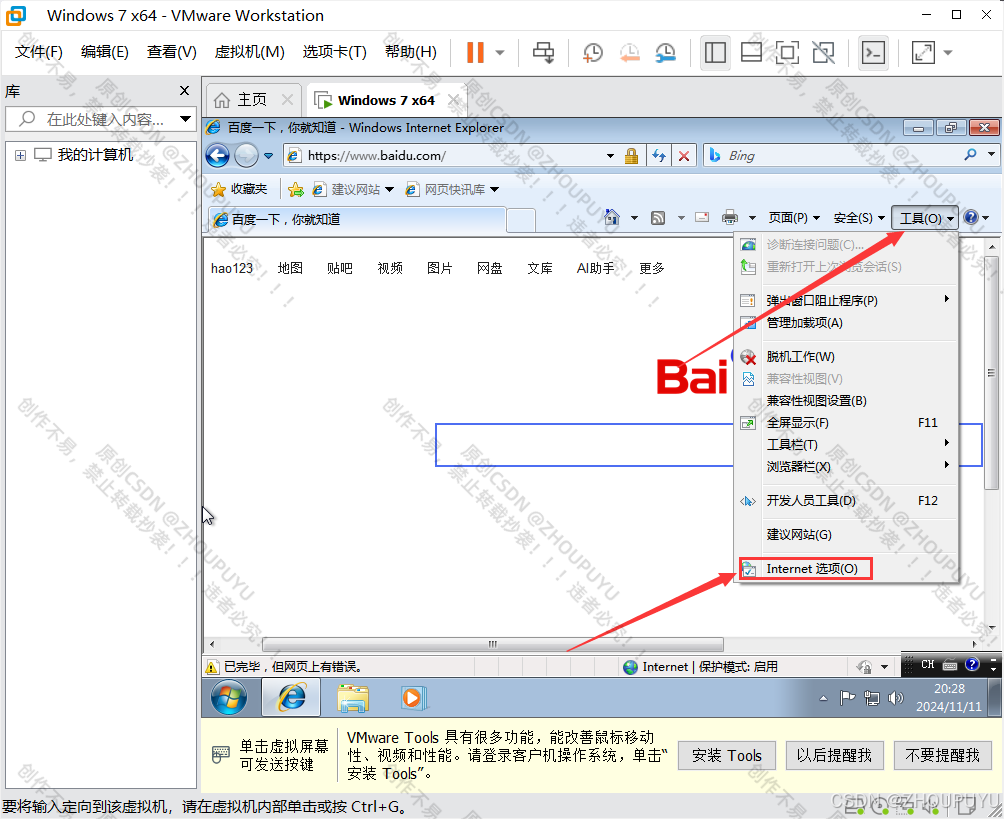Click stretch guest display icon
This screenshot has width=1004, height=819.
[923, 53]
